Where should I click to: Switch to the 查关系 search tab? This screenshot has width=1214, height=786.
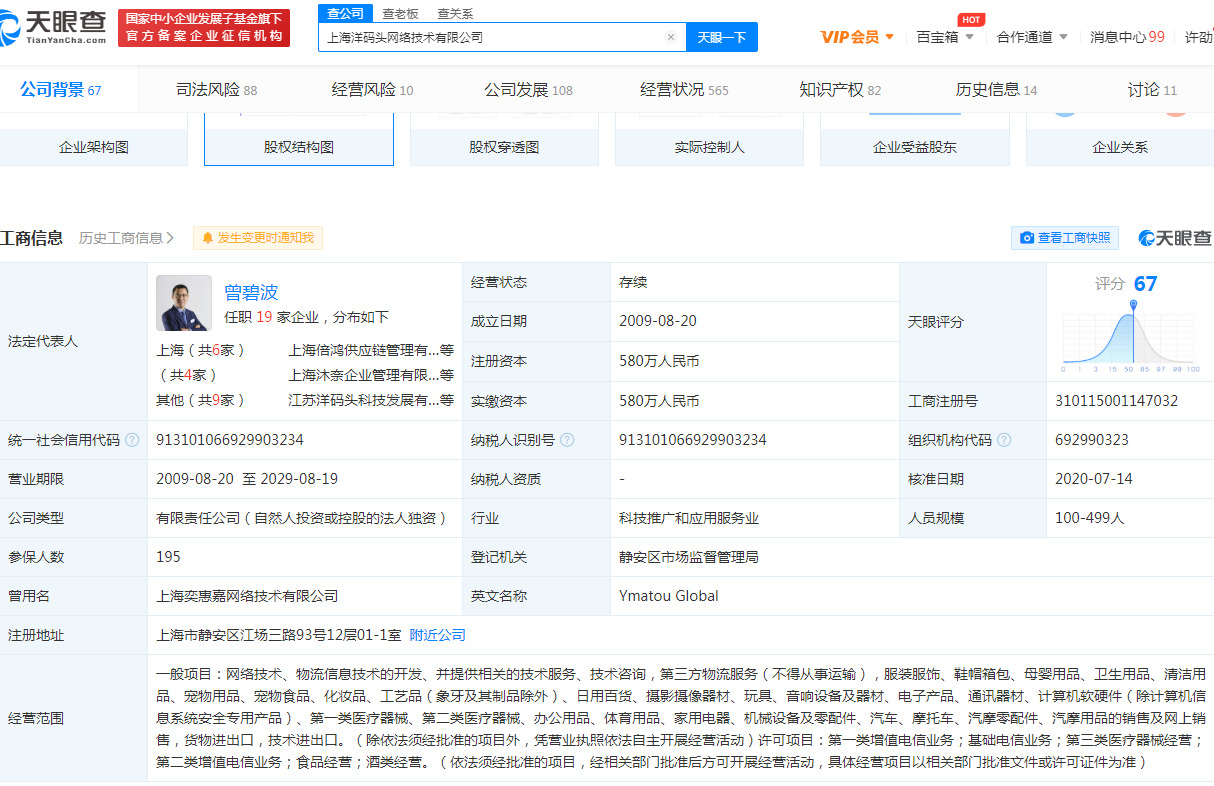pos(455,13)
